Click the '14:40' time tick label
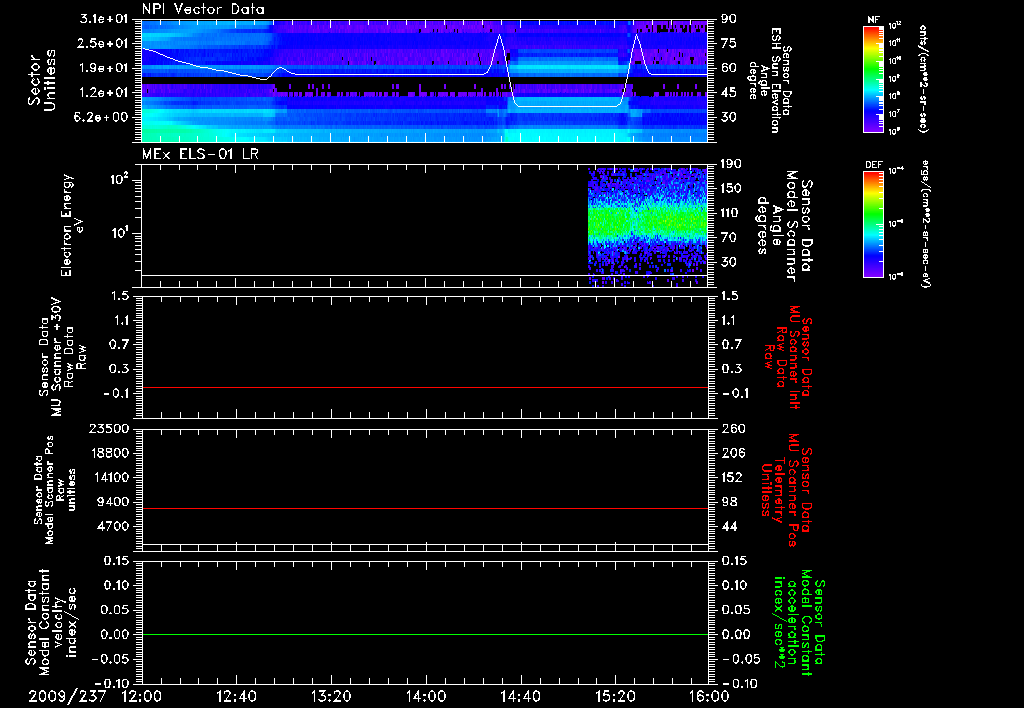Screen dimensions: 1024x708 click(x=520, y=696)
